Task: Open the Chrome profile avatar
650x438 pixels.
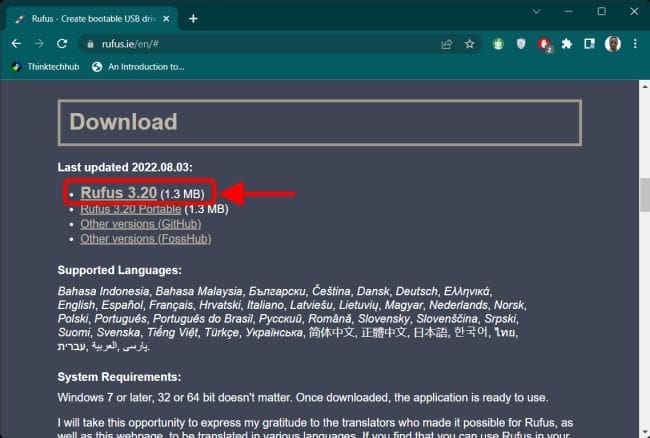Action: coord(613,44)
